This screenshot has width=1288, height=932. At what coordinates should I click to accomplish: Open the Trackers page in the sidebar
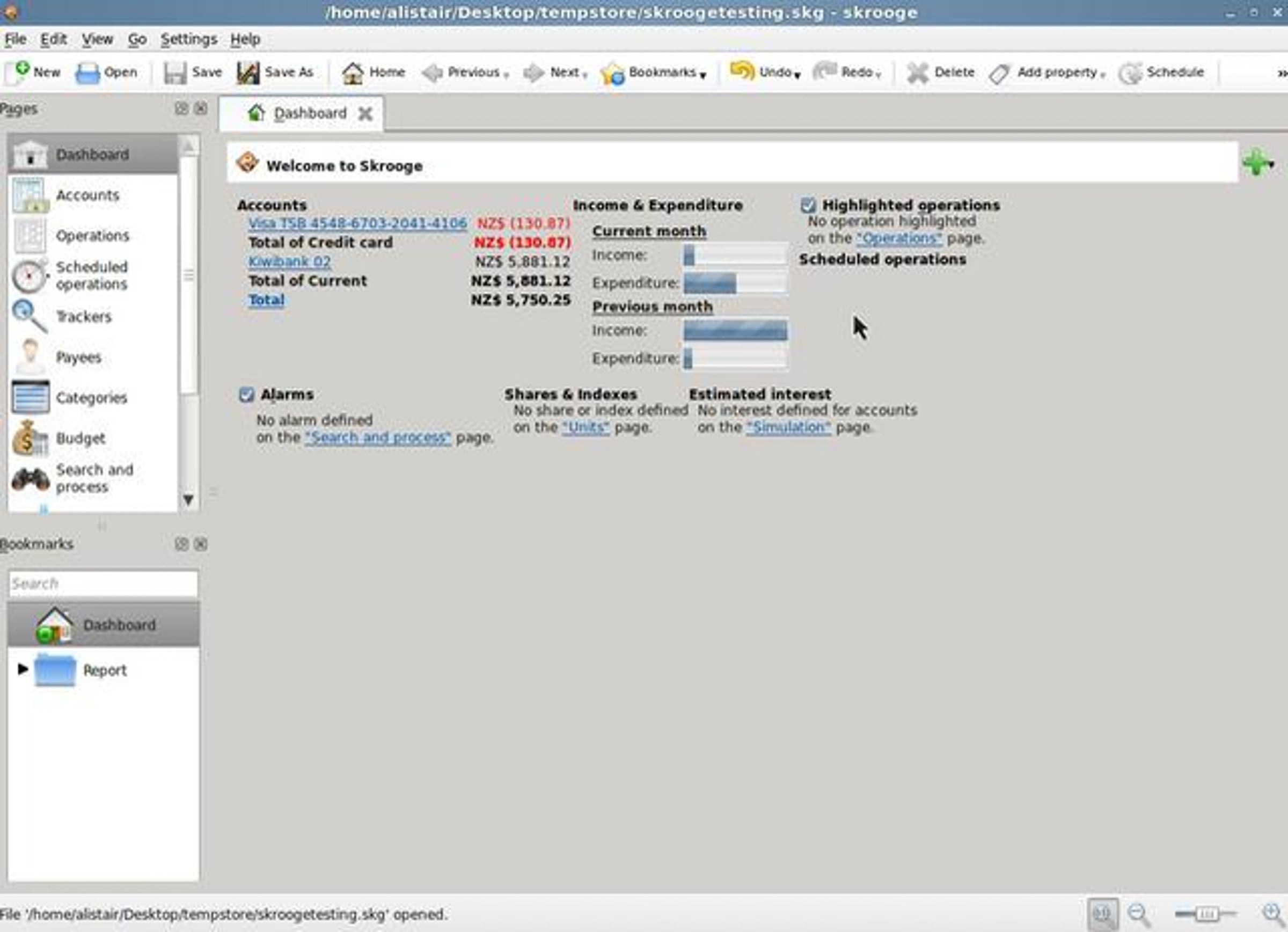tap(92, 316)
